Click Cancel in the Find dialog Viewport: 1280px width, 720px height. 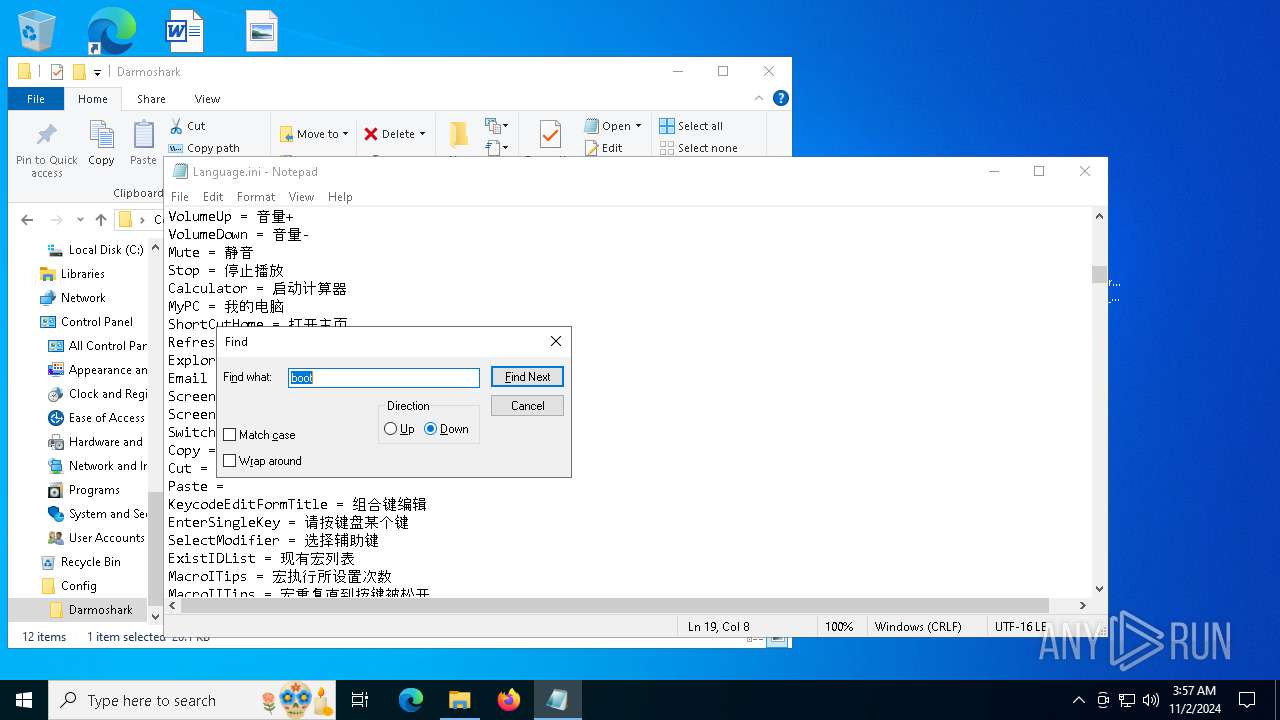tap(527, 406)
